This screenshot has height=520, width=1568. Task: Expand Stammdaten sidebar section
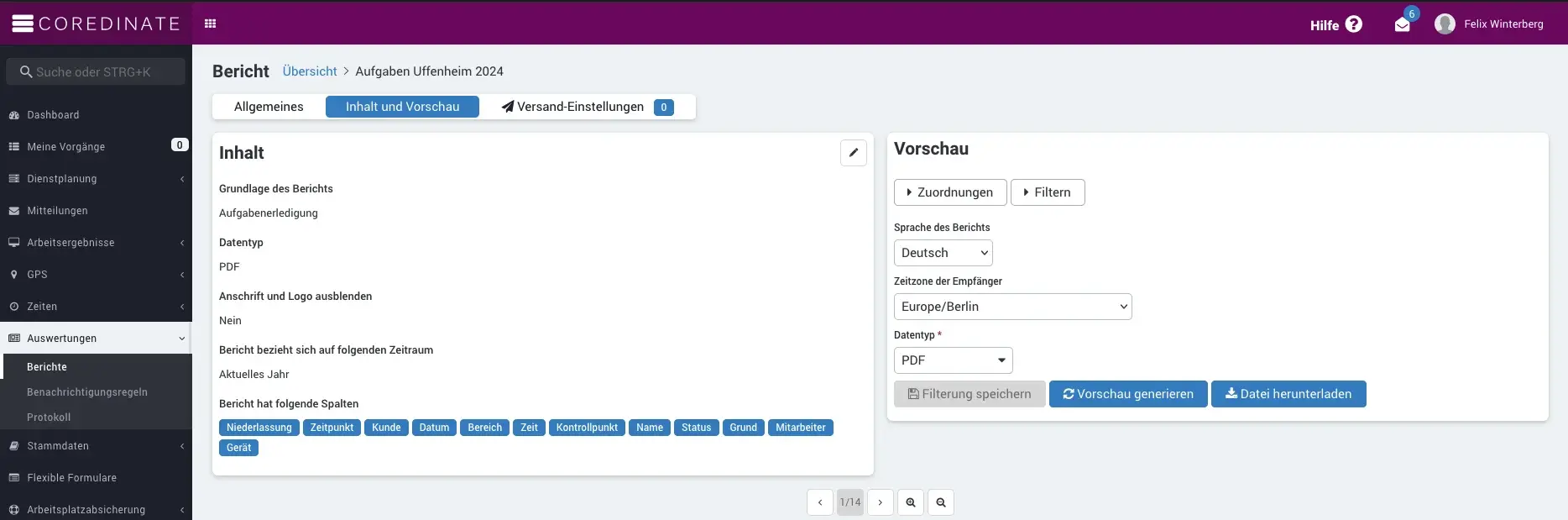[x=96, y=446]
